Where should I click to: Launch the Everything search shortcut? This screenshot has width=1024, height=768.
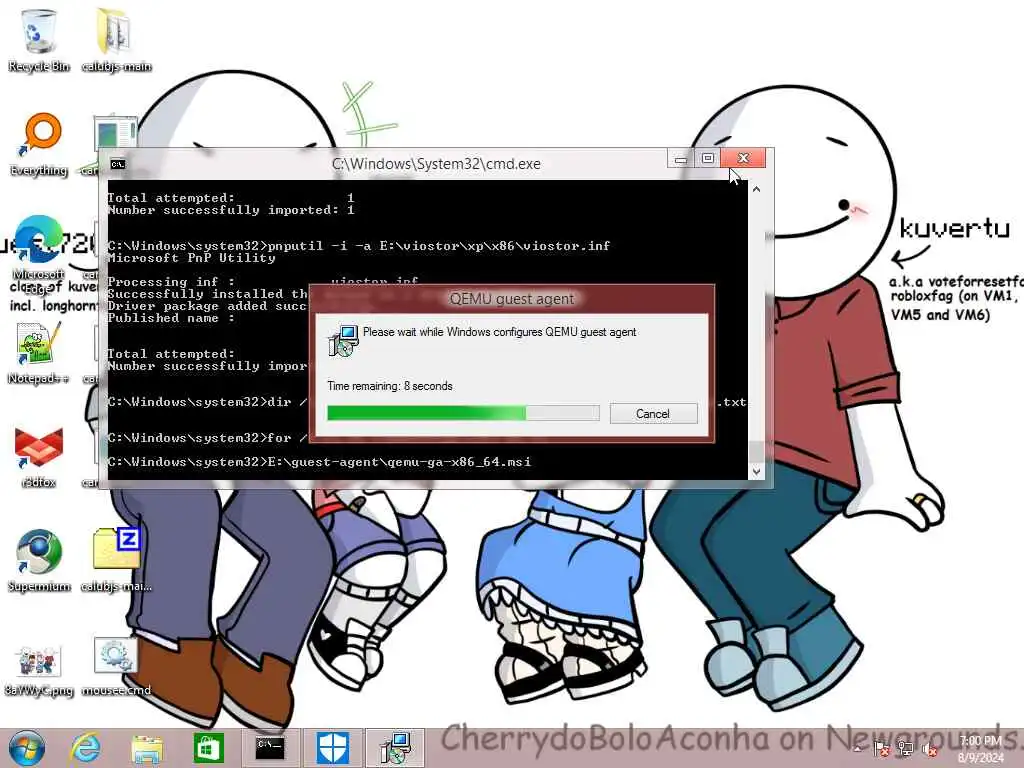pyautogui.click(x=39, y=144)
